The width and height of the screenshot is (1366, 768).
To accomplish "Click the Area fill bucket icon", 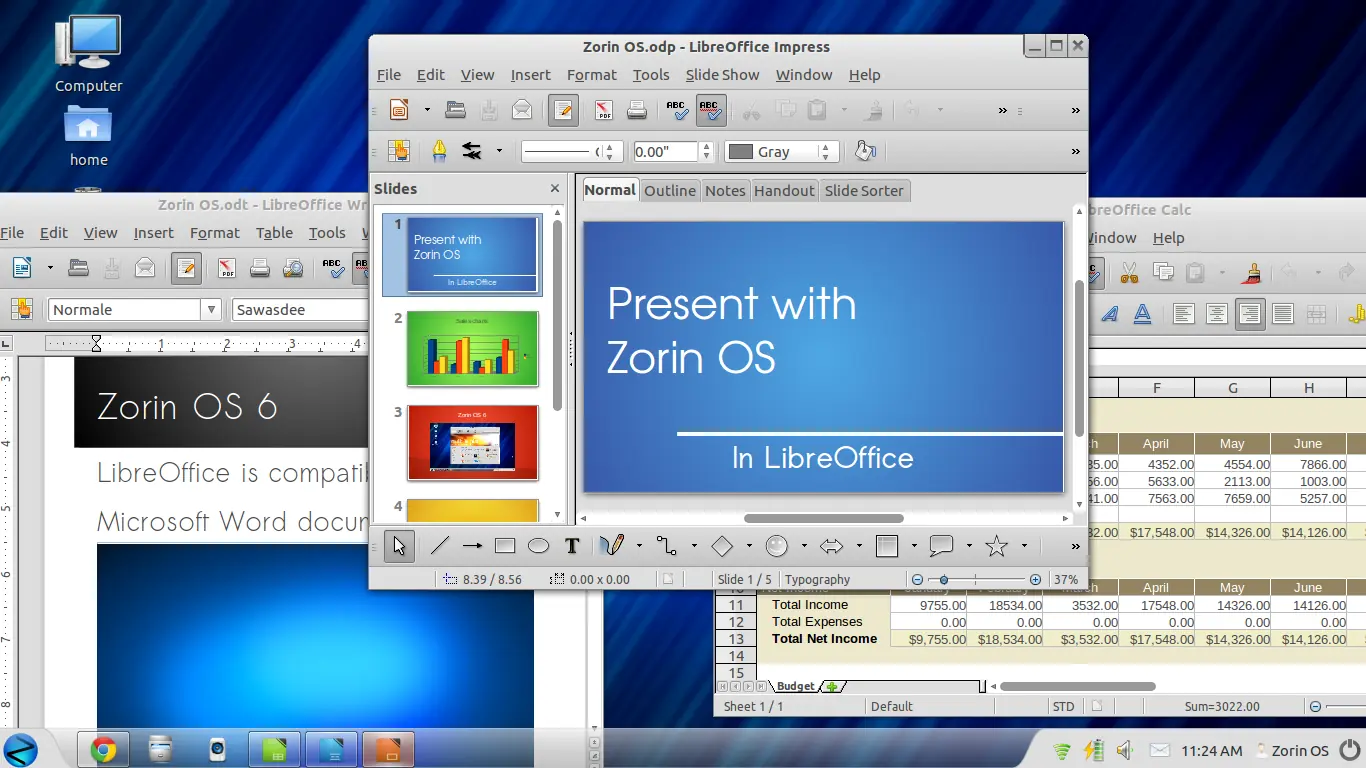I will click(x=865, y=151).
